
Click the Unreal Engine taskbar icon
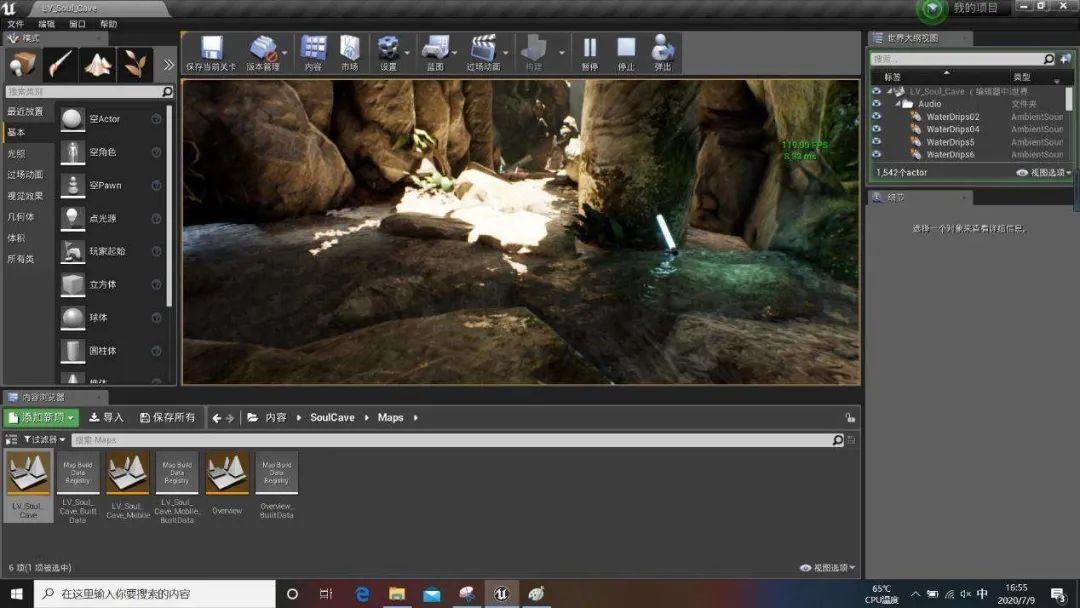pyautogui.click(x=501, y=594)
